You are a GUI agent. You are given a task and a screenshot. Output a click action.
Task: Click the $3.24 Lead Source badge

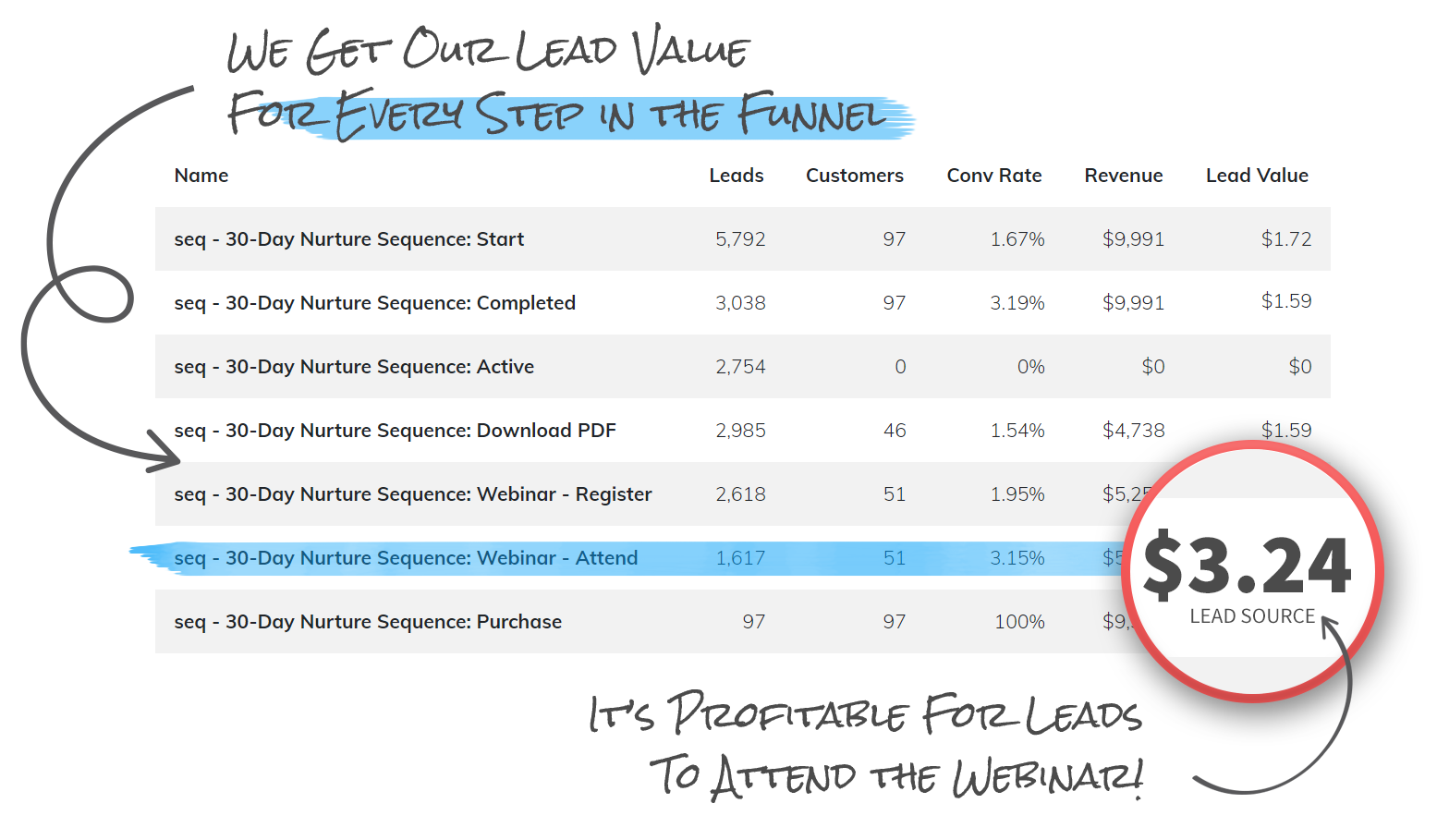1250,568
